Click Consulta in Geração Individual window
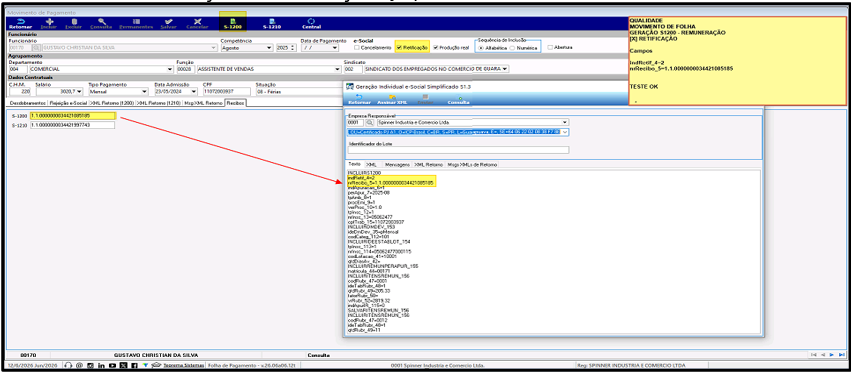 pos(459,99)
